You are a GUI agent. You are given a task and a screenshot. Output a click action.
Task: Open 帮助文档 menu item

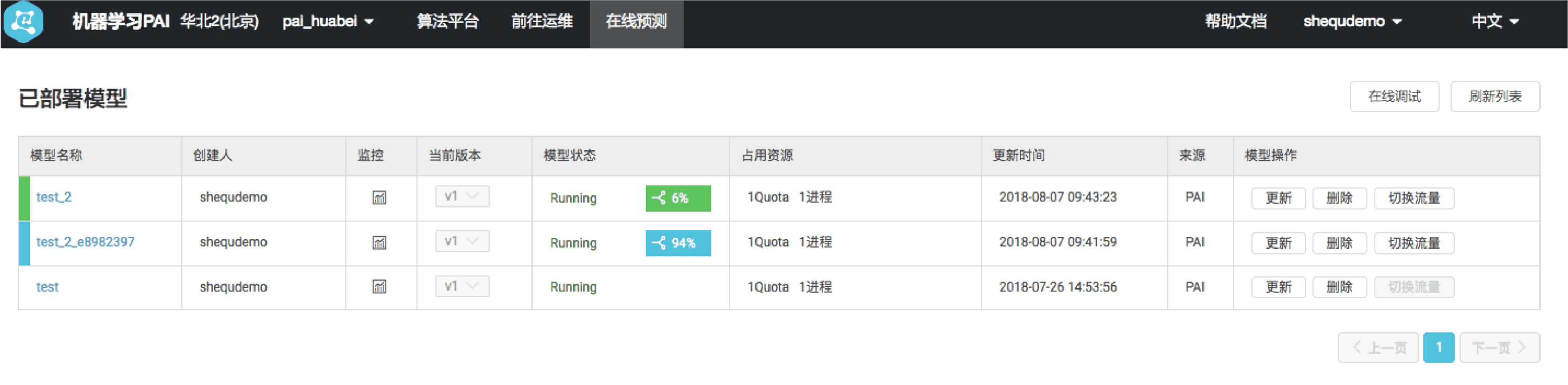[1235, 22]
